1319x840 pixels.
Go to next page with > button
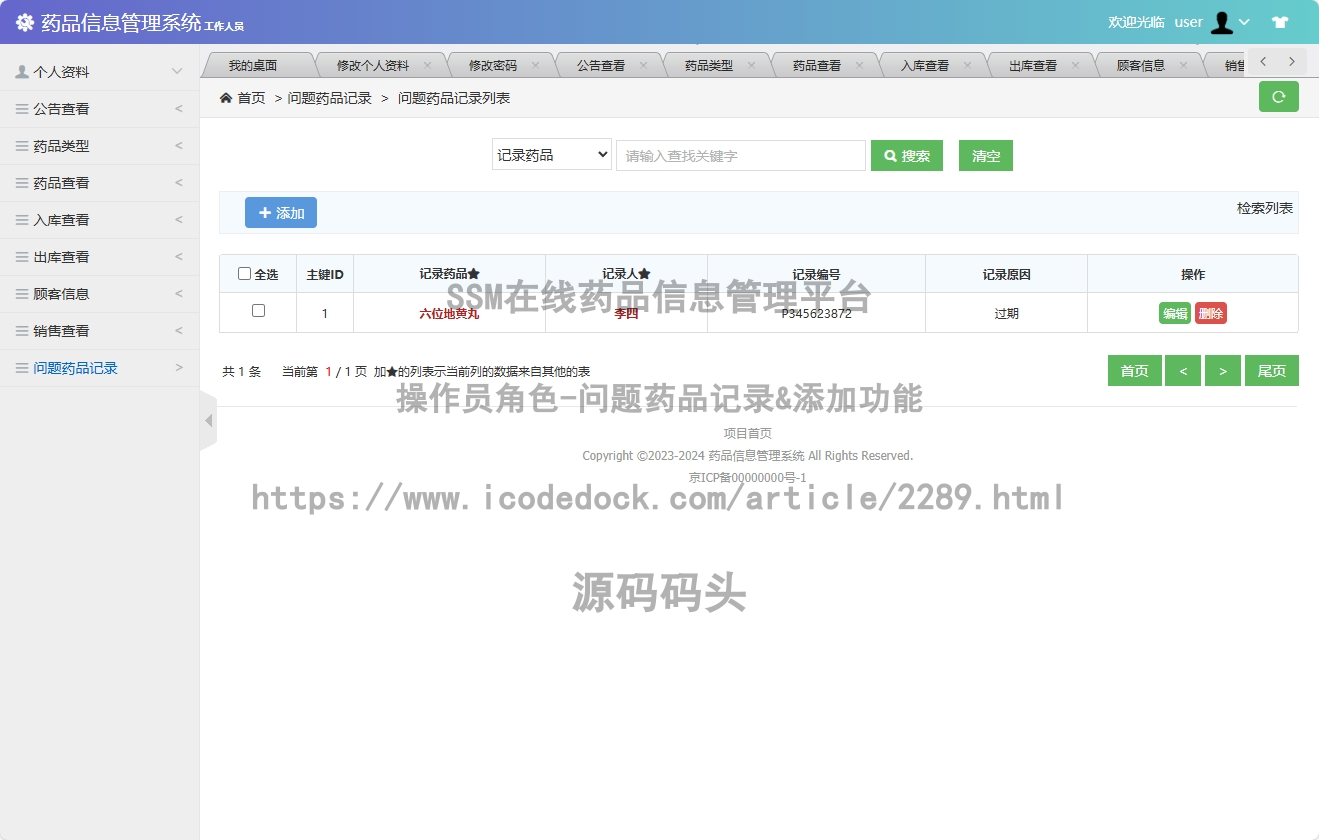(x=1223, y=370)
